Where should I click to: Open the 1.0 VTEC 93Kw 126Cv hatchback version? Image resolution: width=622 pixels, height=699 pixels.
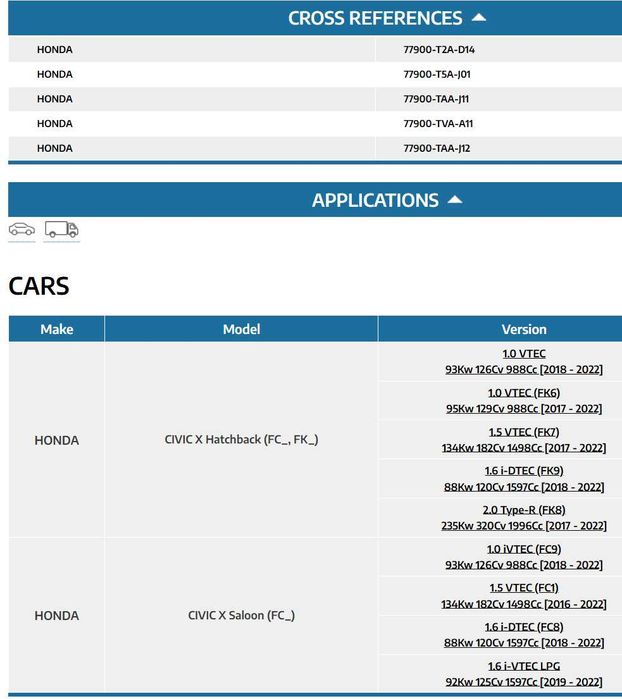coord(524,362)
